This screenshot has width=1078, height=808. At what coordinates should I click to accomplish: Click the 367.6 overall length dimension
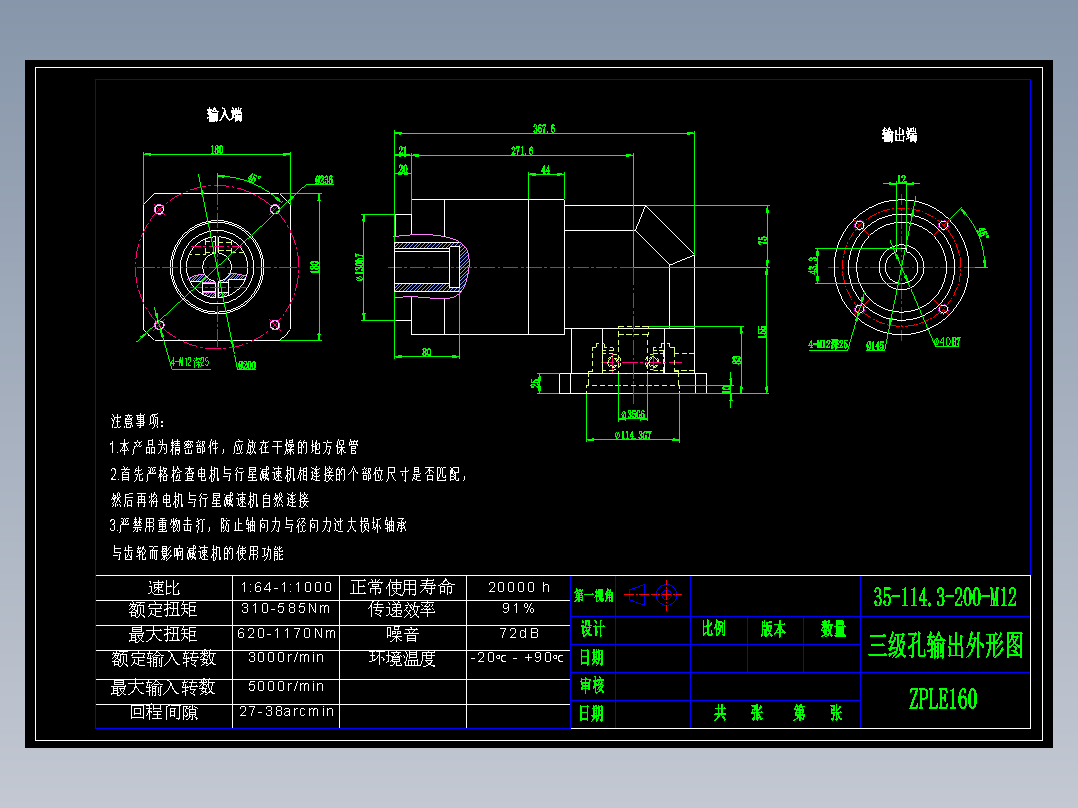tap(545, 126)
